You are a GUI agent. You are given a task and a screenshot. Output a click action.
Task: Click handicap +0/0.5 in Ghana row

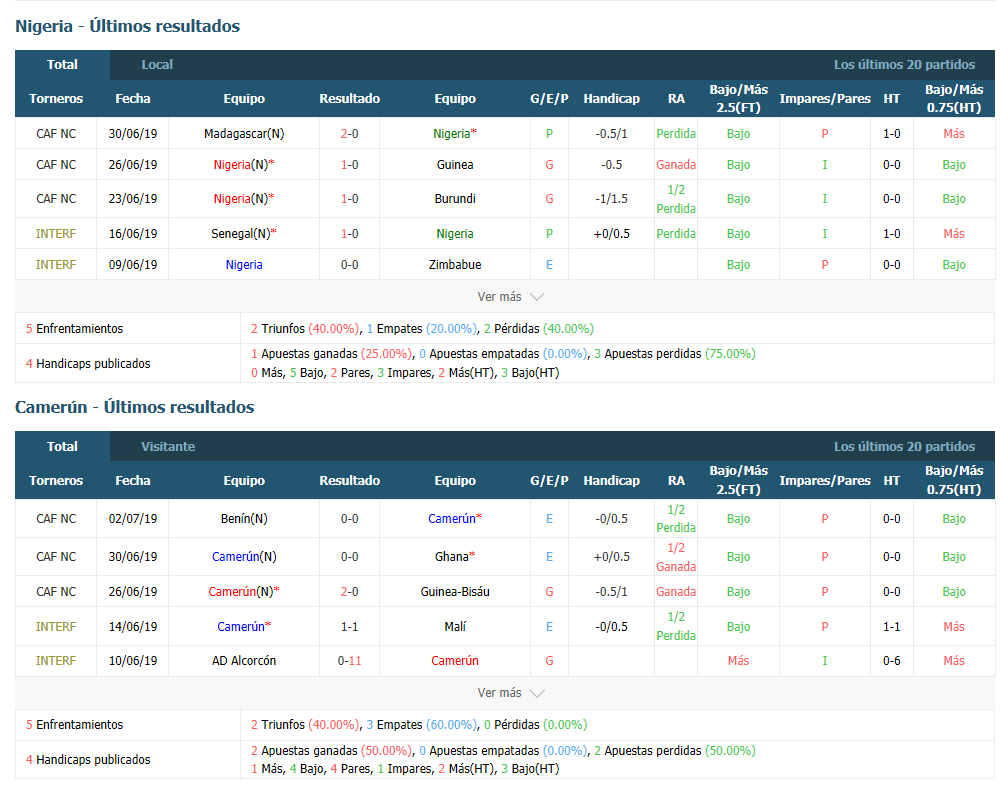[x=611, y=557]
